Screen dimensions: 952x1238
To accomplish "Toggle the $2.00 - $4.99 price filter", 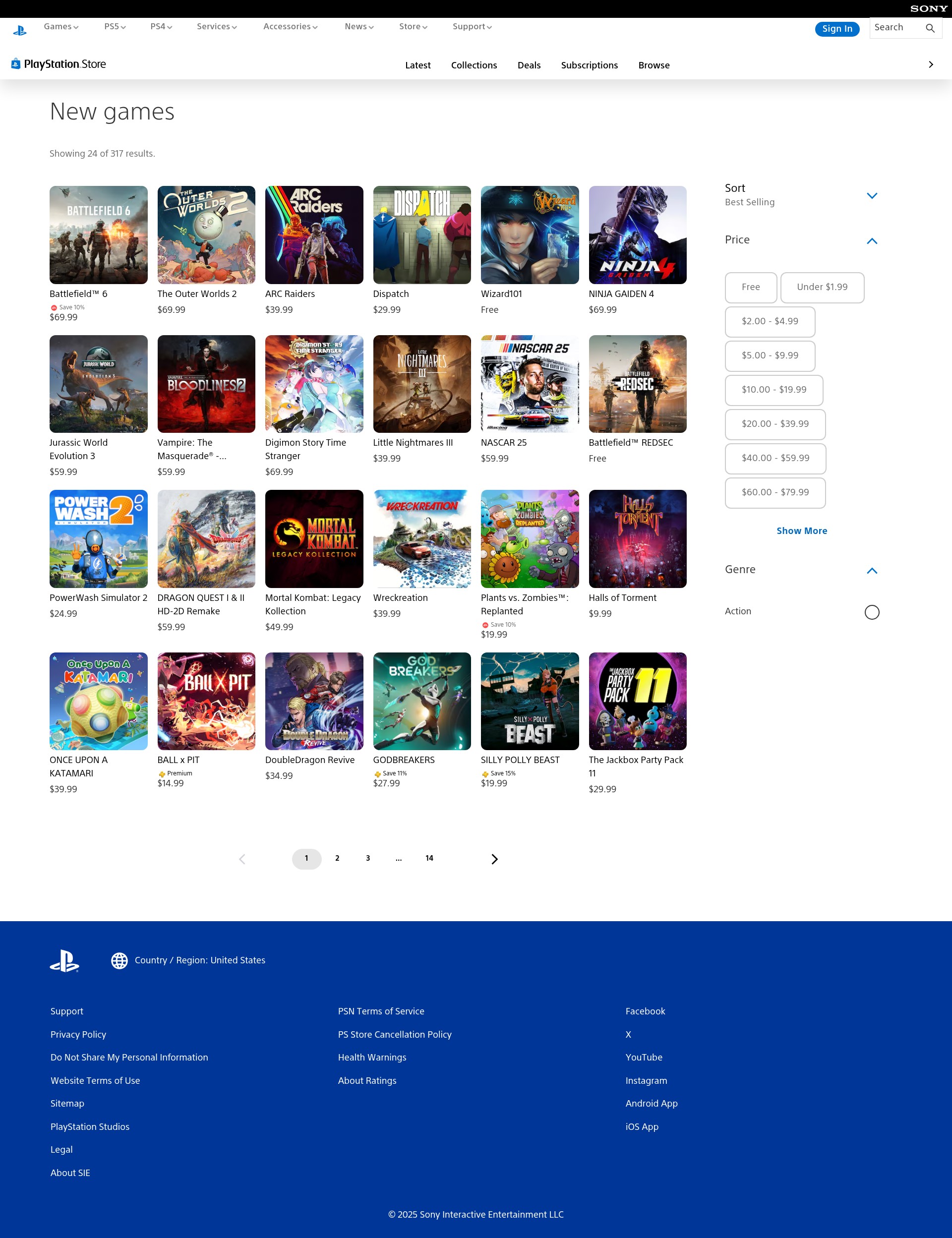I will [770, 322].
